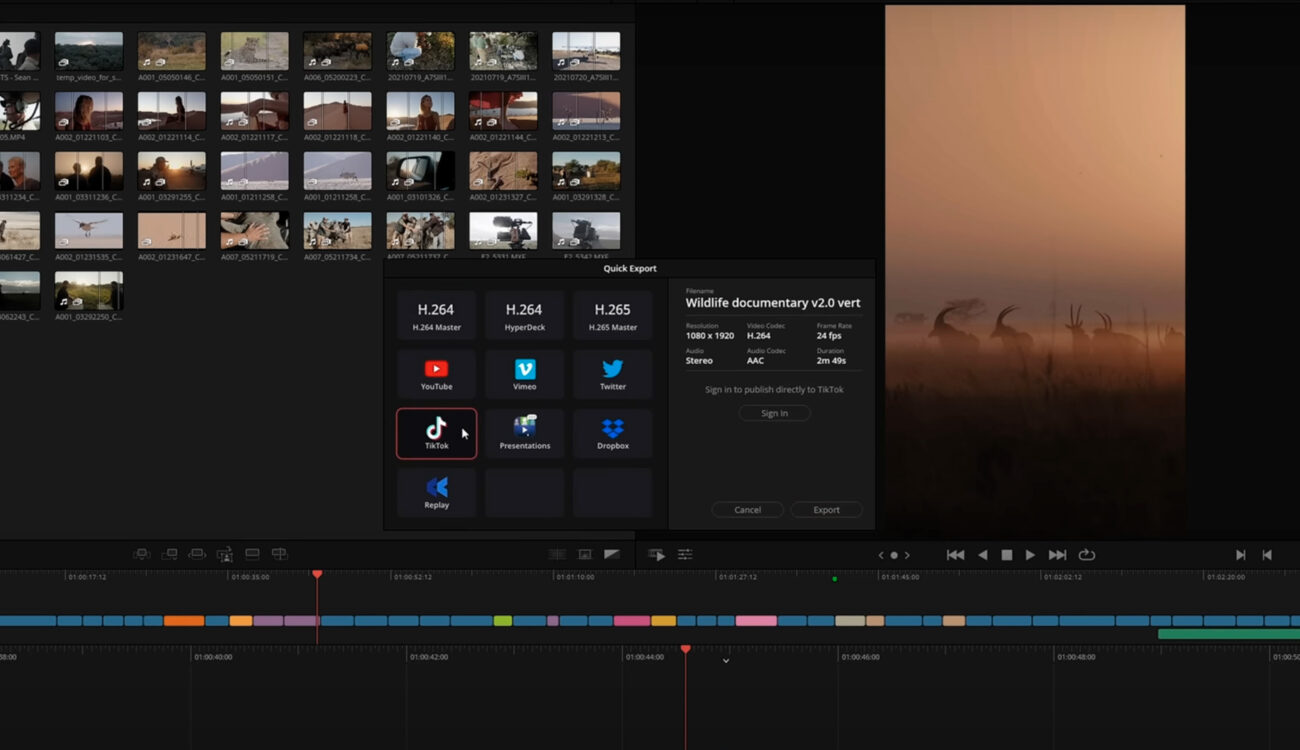1300x750 pixels.
Task: Choose the Replay export preset
Action: tap(436, 493)
